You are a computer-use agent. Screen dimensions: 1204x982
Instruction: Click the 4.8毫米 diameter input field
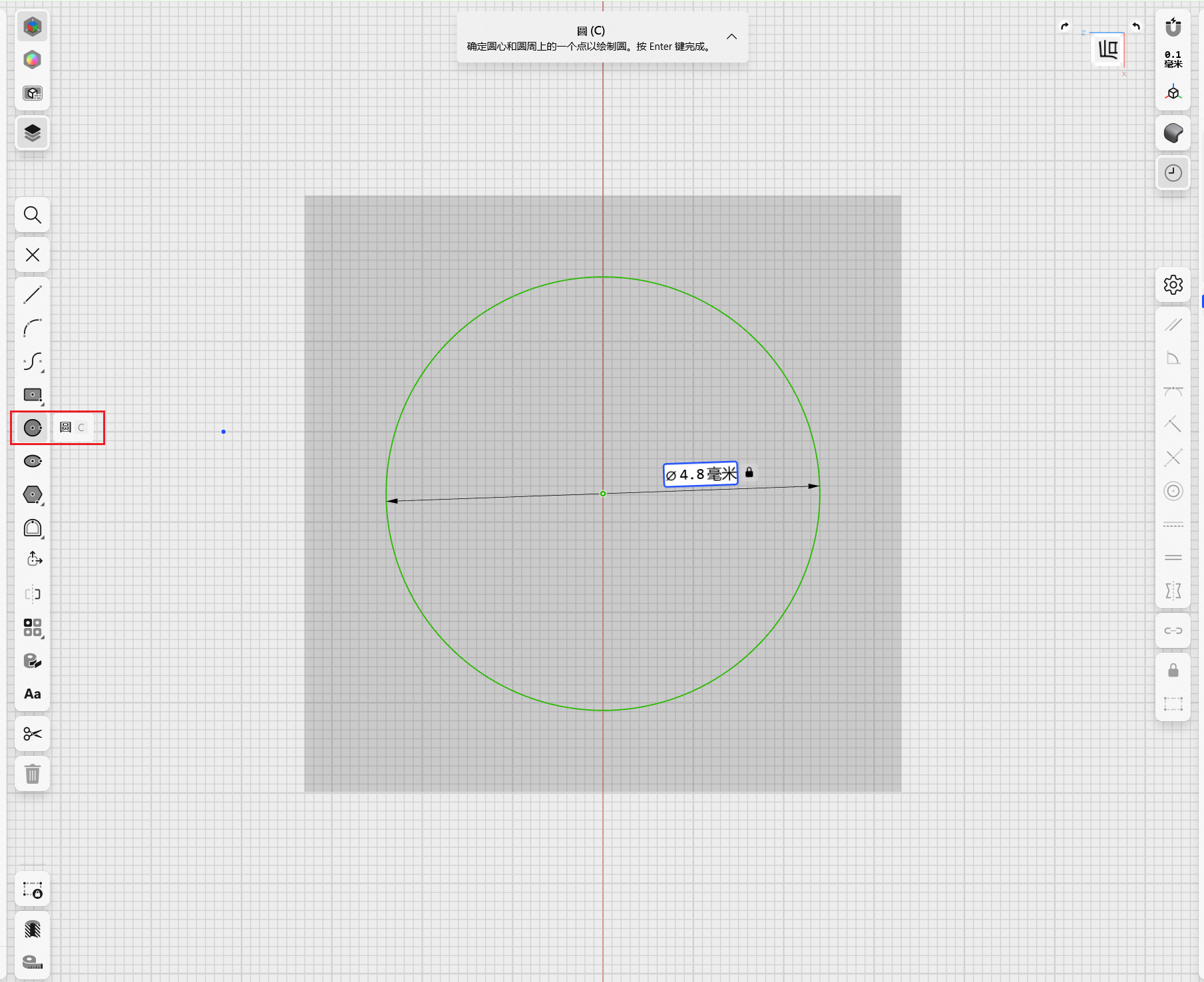pyautogui.click(x=701, y=474)
